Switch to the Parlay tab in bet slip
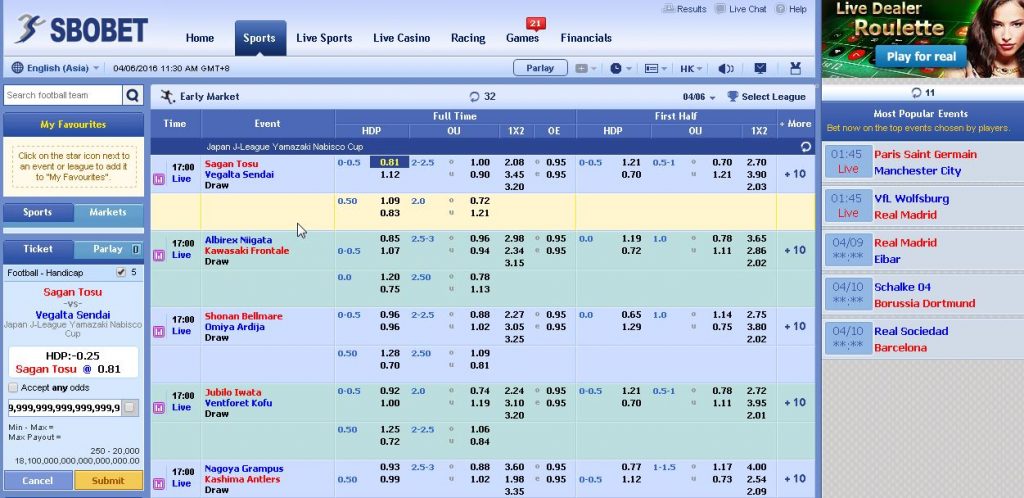Image resolution: width=1024 pixels, height=498 pixels. coord(108,249)
